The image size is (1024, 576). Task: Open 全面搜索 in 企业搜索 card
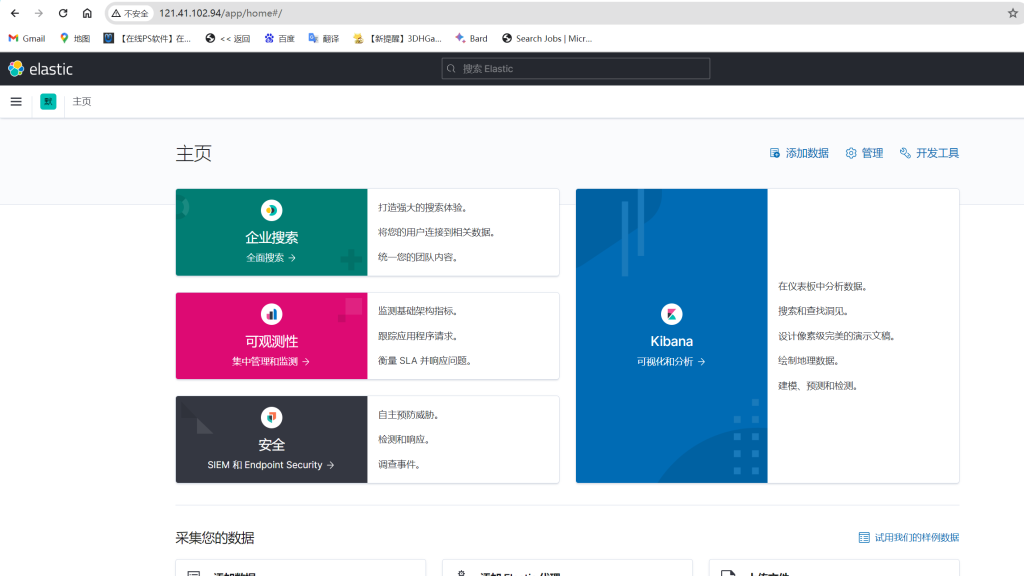click(x=271, y=258)
